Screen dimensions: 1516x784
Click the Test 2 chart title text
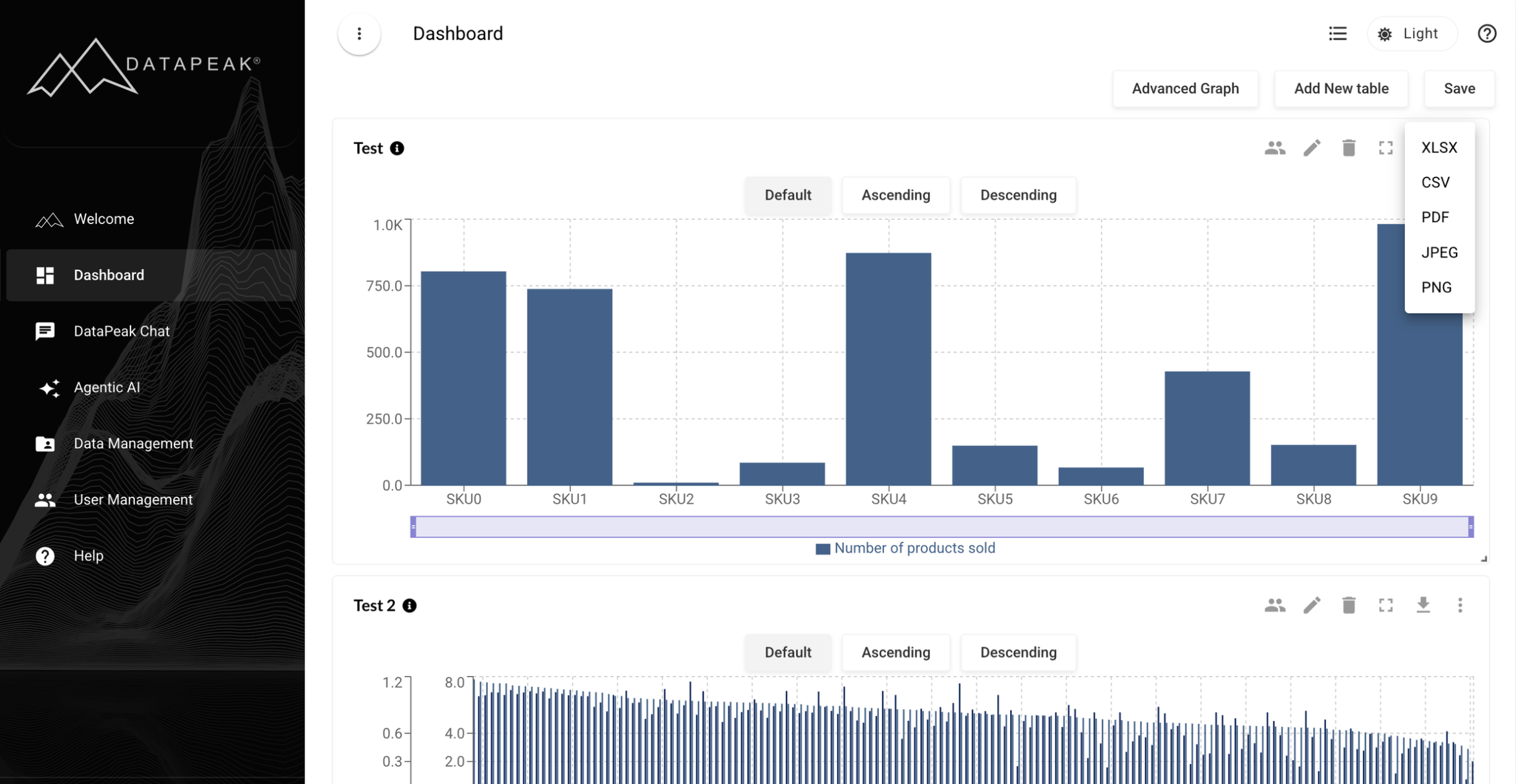[x=374, y=606]
